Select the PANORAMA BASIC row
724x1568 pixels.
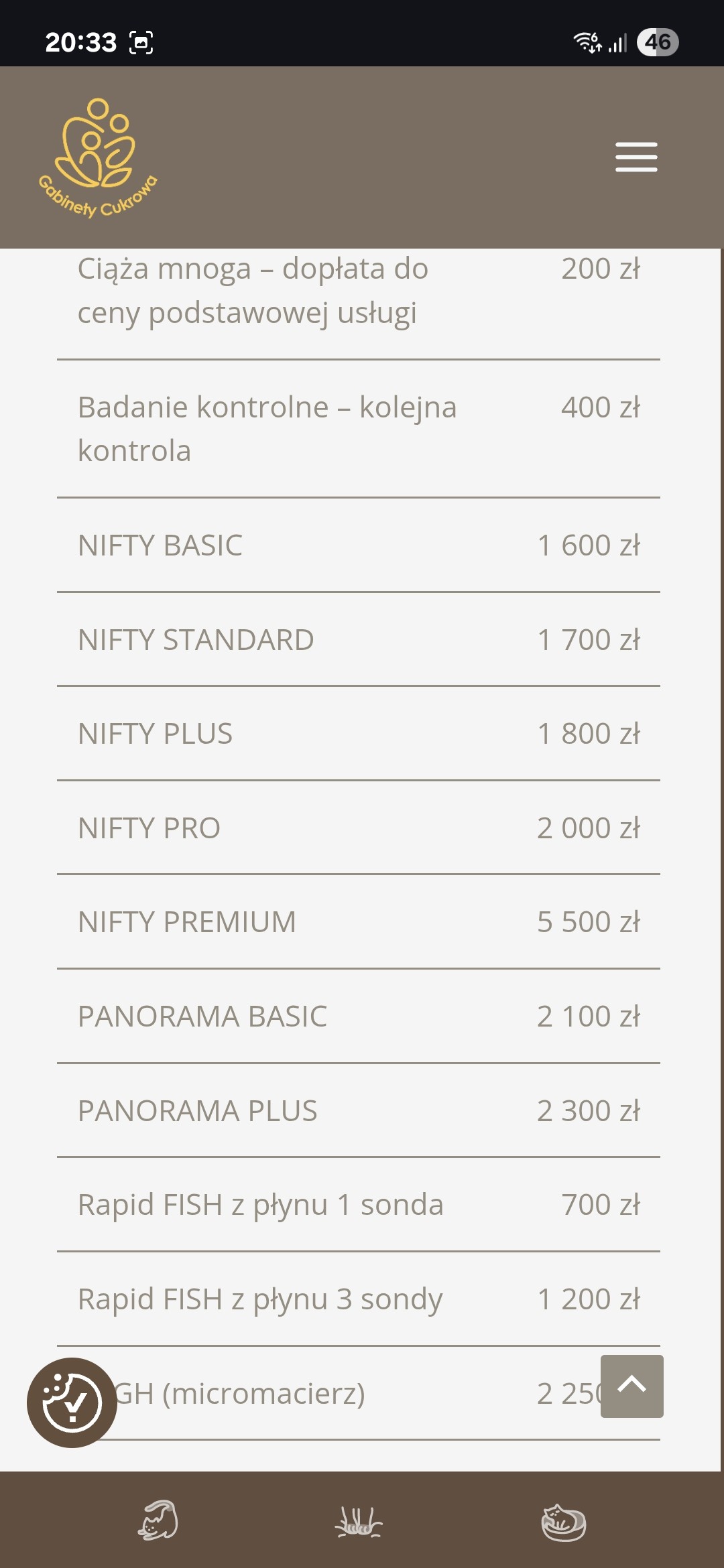click(359, 1017)
